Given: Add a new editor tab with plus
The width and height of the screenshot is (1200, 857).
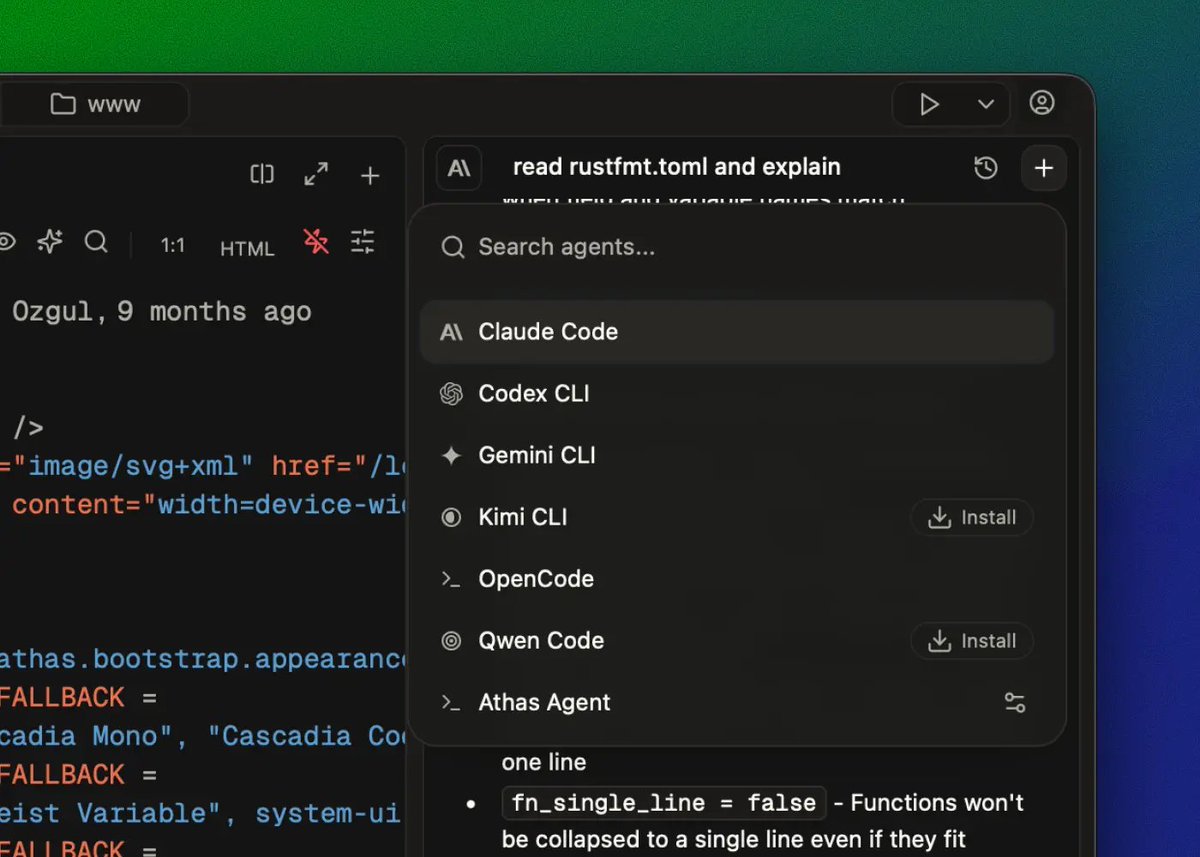Looking at the screenshot, I should [x=370, y=176].
